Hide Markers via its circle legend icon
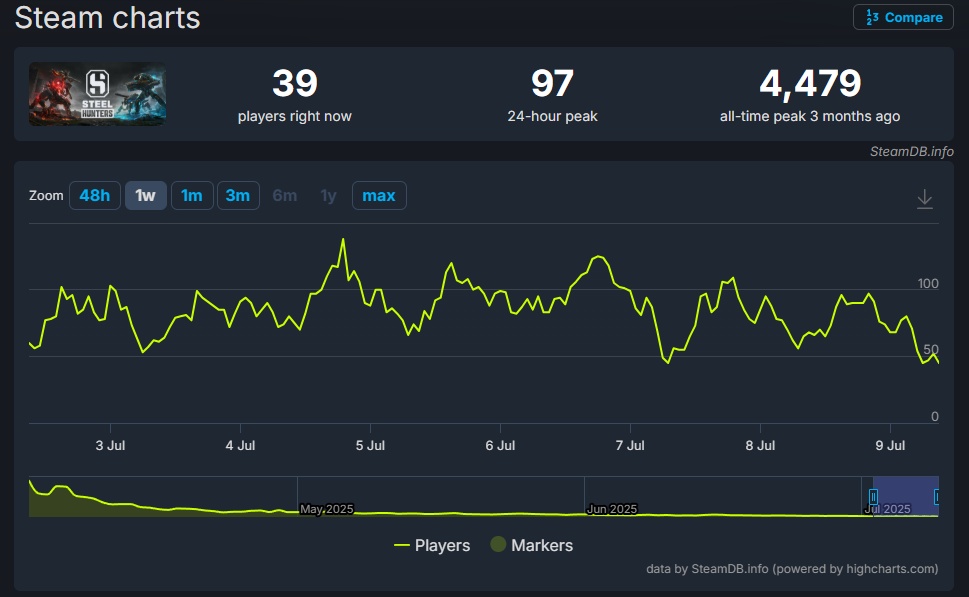The height and width of the screenshot is (597, 969). pyautogui.click(x=498, y=545)
